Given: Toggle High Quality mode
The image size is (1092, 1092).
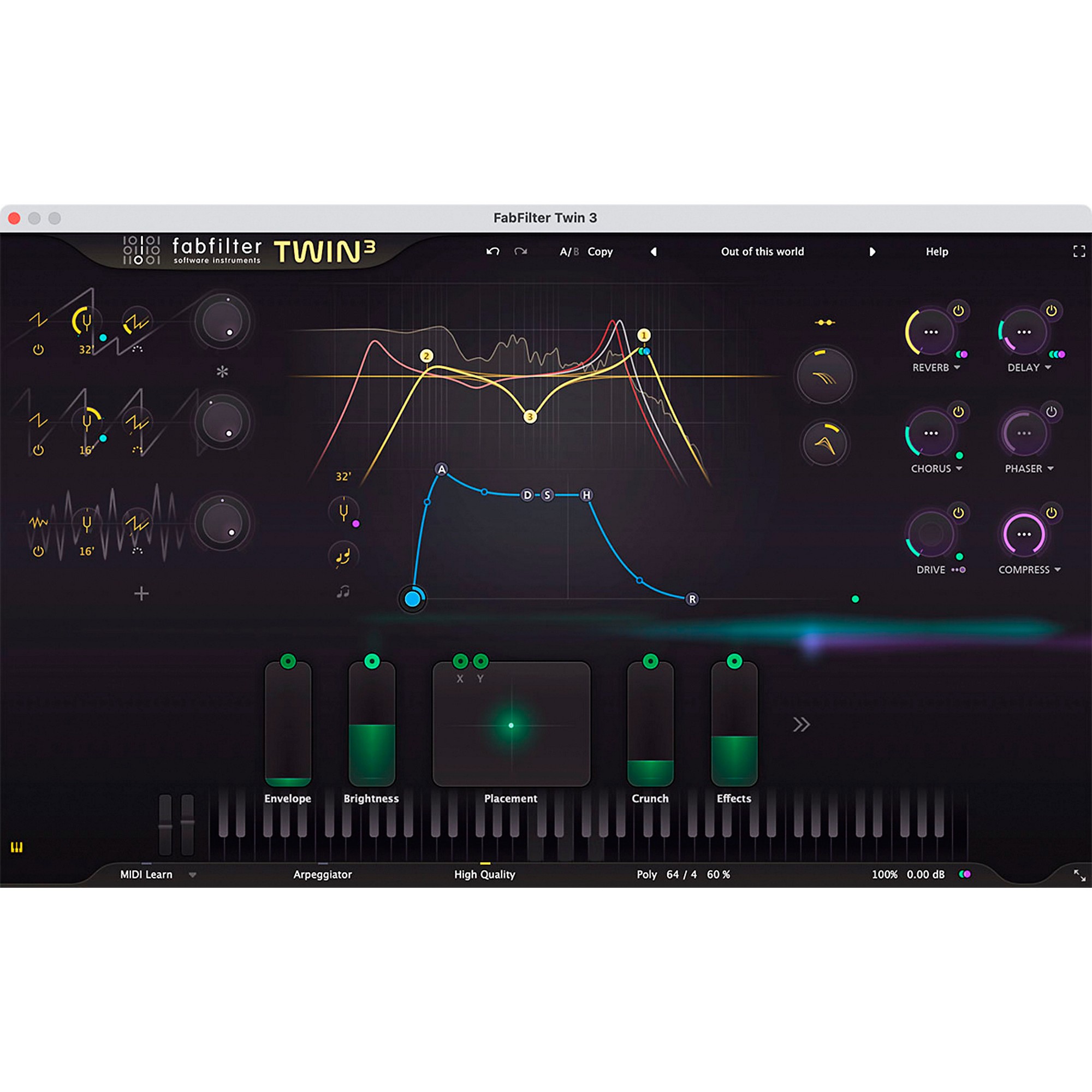Looking at the screenshot, I should [x=484, y=874].
